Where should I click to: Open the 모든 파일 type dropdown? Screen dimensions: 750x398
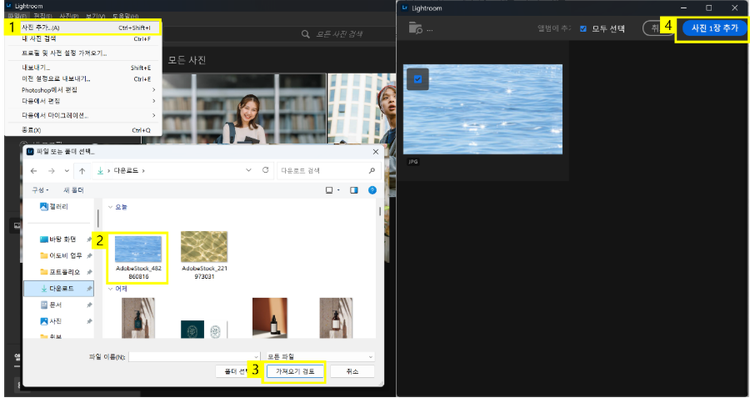coord(320,357)
